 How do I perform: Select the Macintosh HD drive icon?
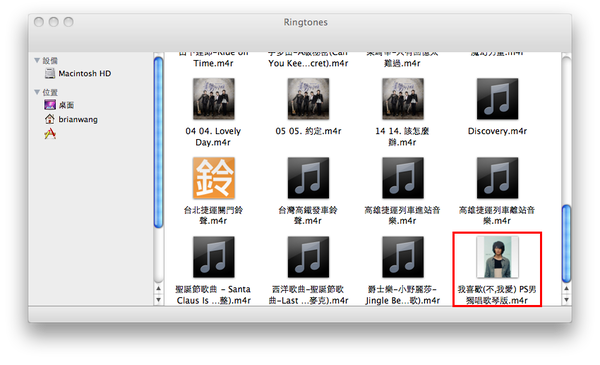pos(50,73)
